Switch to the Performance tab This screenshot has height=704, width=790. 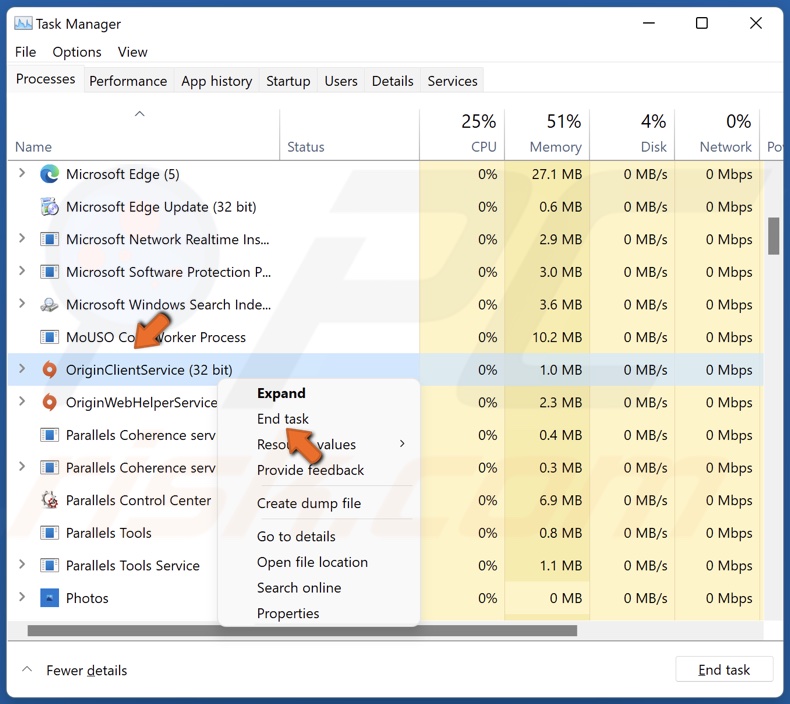tap(128, 81)
